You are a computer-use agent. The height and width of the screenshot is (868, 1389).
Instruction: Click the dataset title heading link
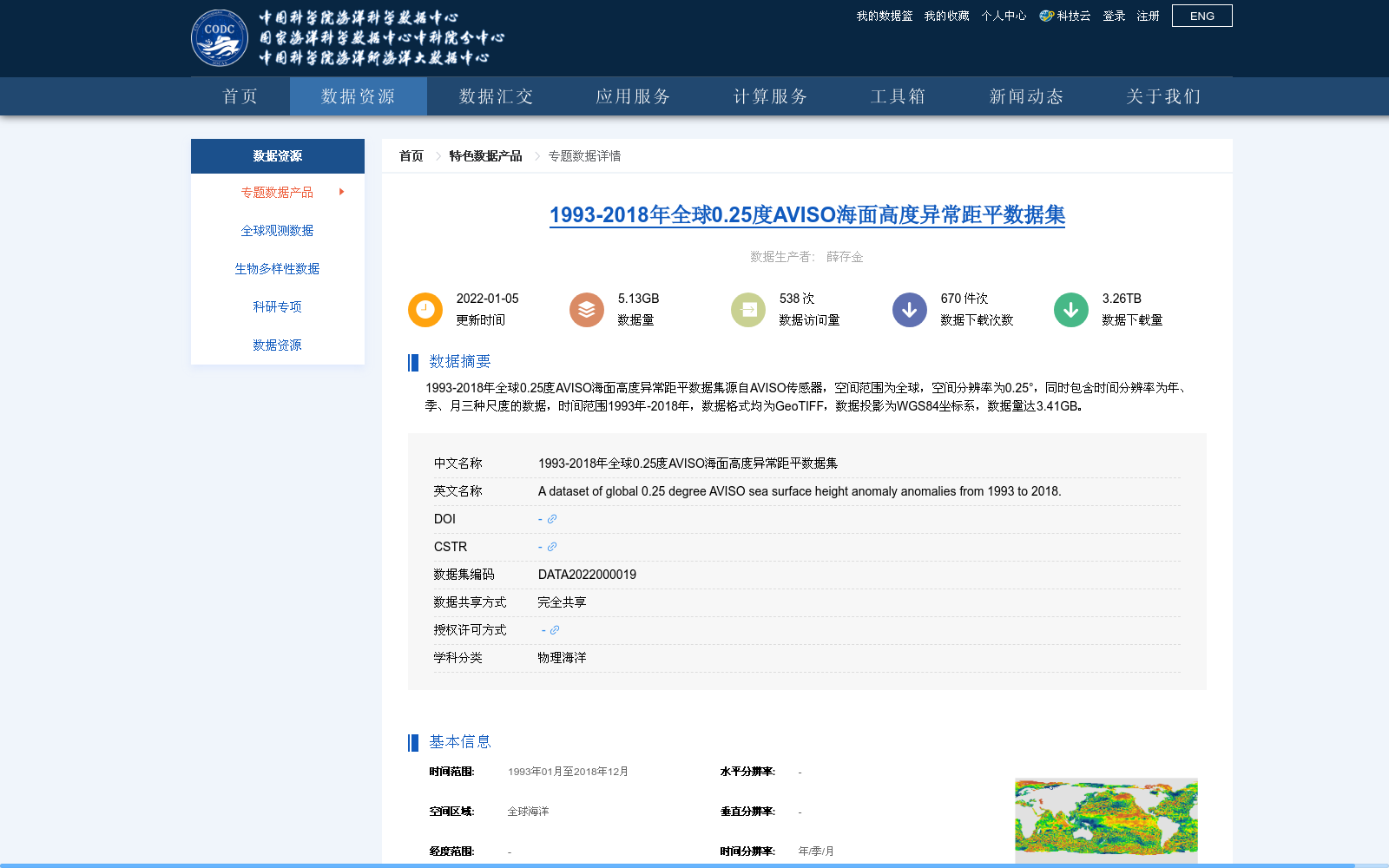pos(807,214)
